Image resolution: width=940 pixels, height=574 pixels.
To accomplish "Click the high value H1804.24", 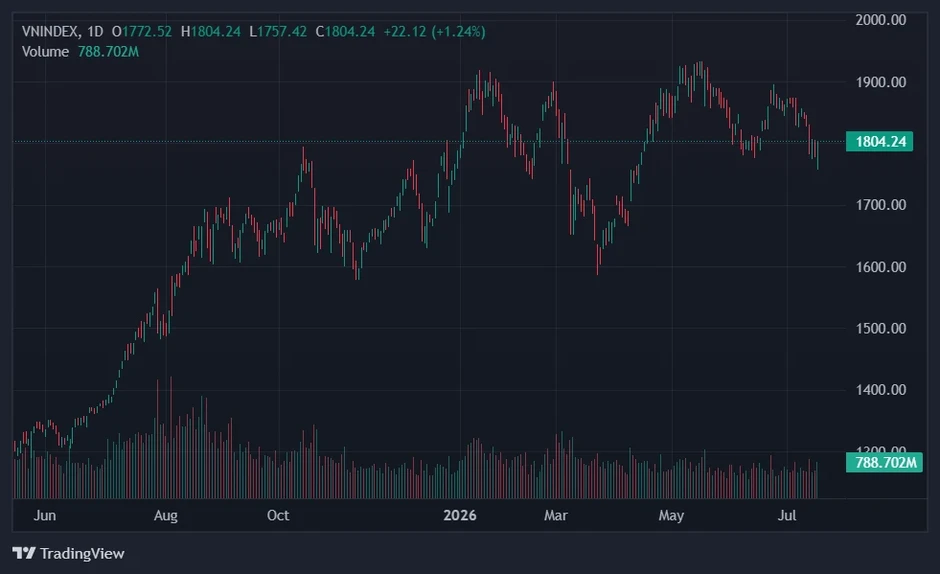I will 211,31.
